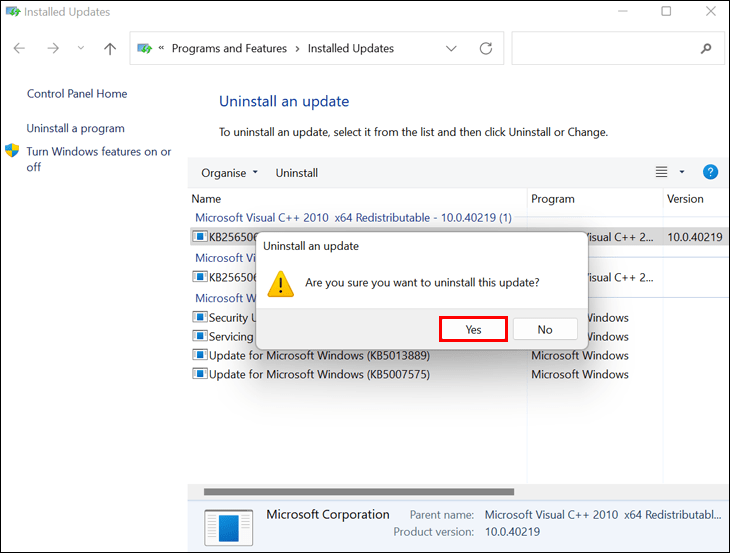Click Microsoft Windows program cell for KB5013889
The height and width of the screenshot is (553, 730).
tap(580, 355)
